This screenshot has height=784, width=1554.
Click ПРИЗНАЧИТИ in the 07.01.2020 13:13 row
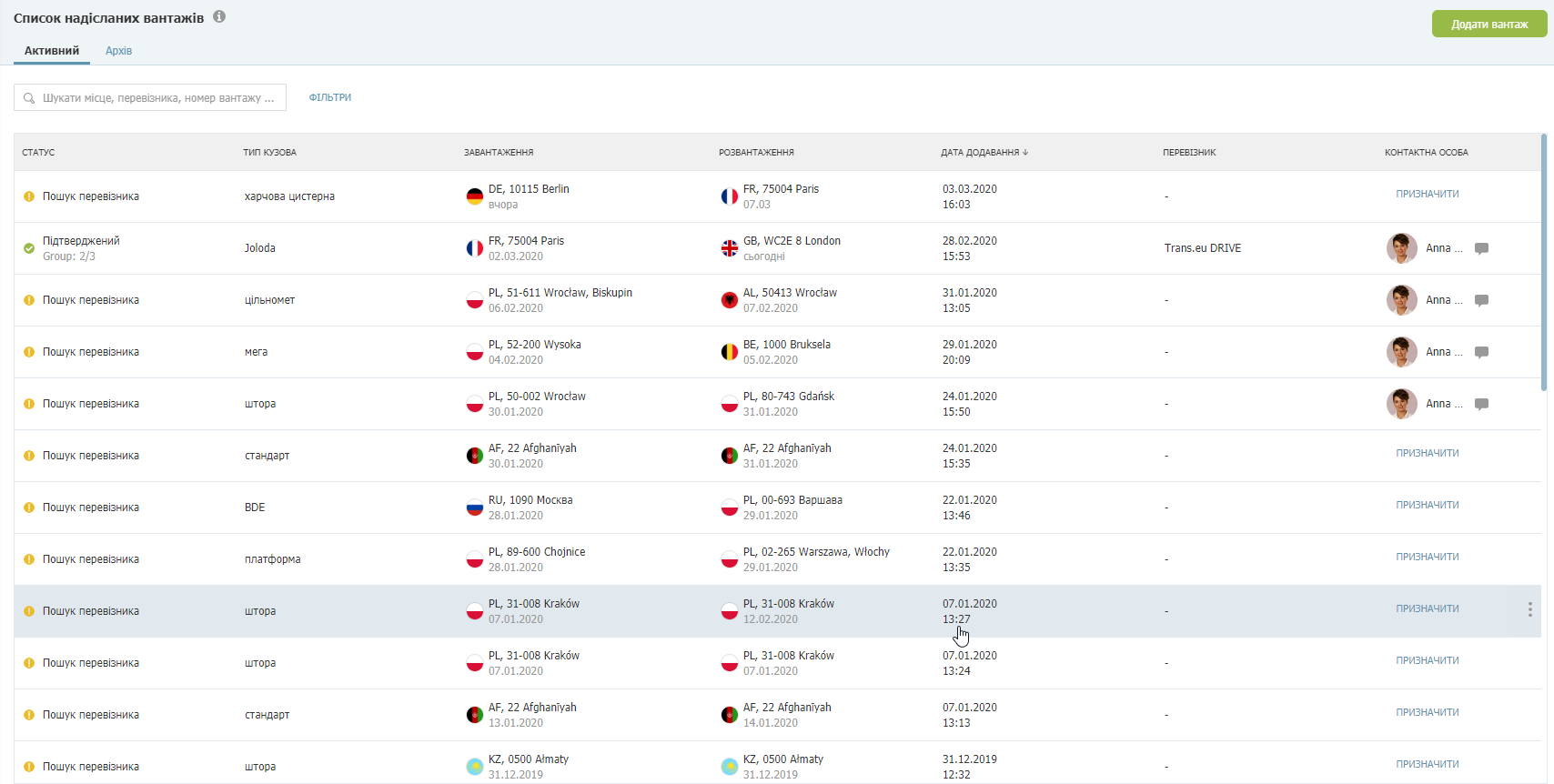tap(1428, 712)
